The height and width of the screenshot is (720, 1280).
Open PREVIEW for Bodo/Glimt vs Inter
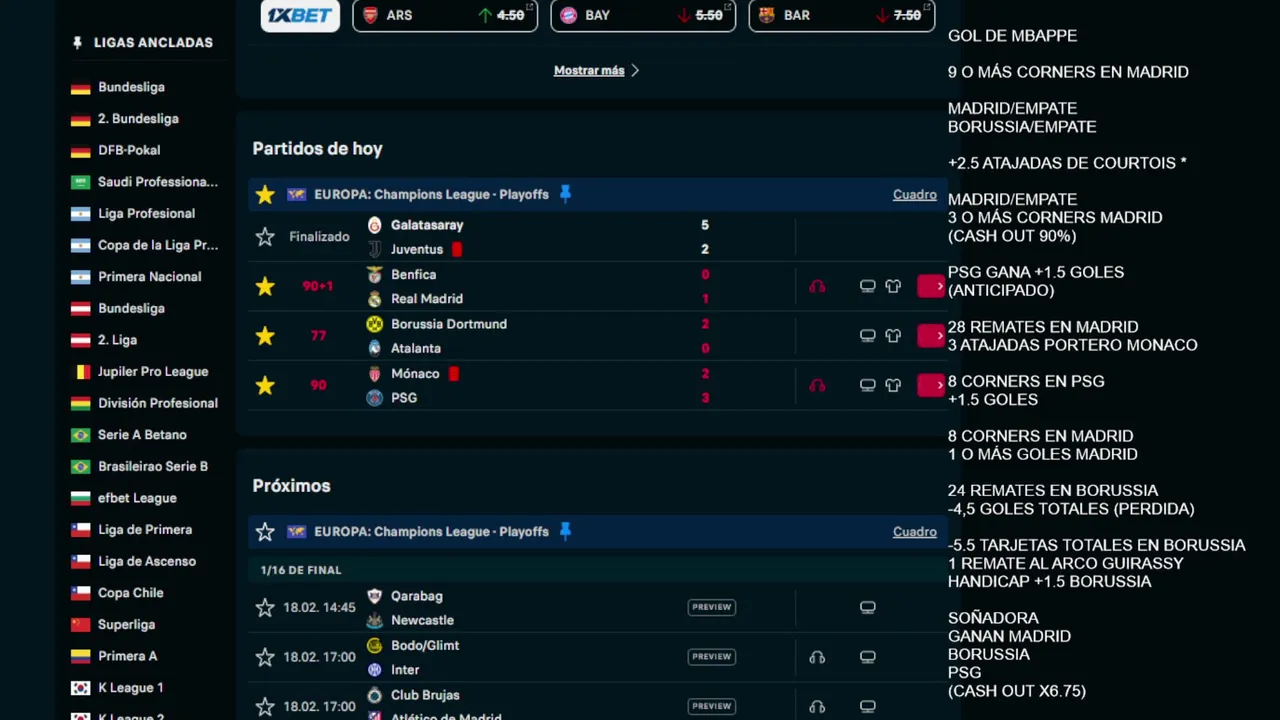click(x=711, y=656)
